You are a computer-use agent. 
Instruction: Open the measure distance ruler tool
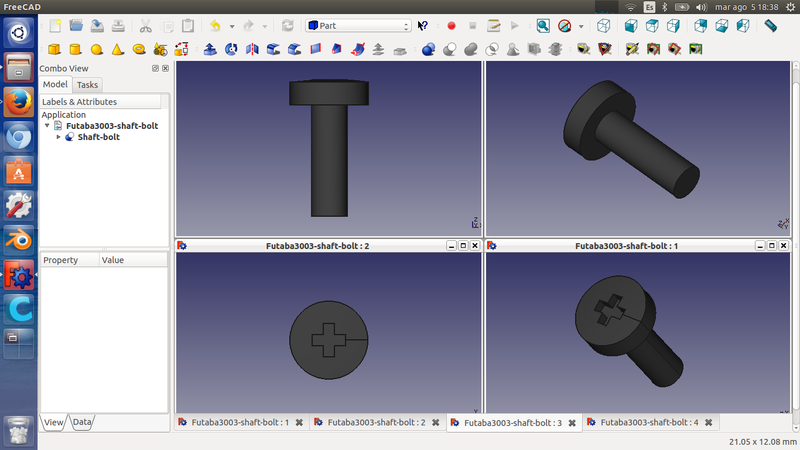770,25
